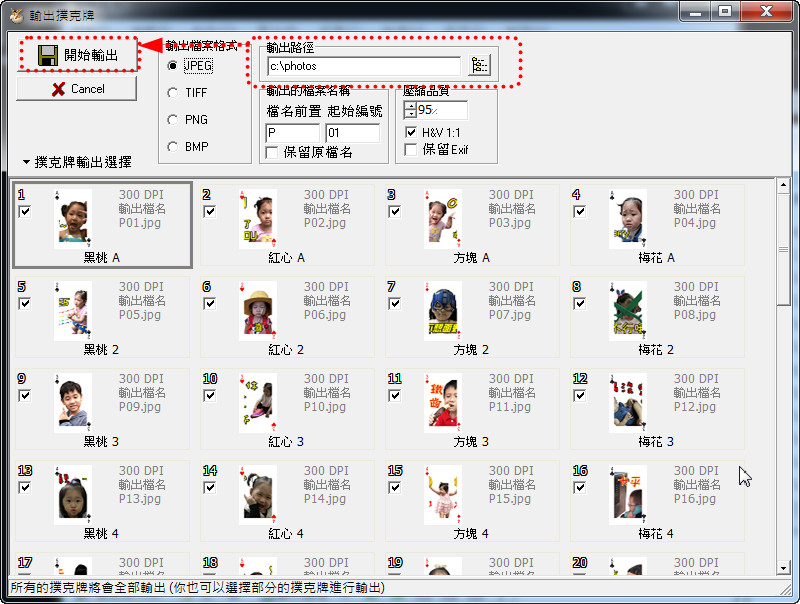The height and width of the screenshot is (604, 800).
Task: Select the 黑桃 4 card thumbnail
Action: coord(73,495)
